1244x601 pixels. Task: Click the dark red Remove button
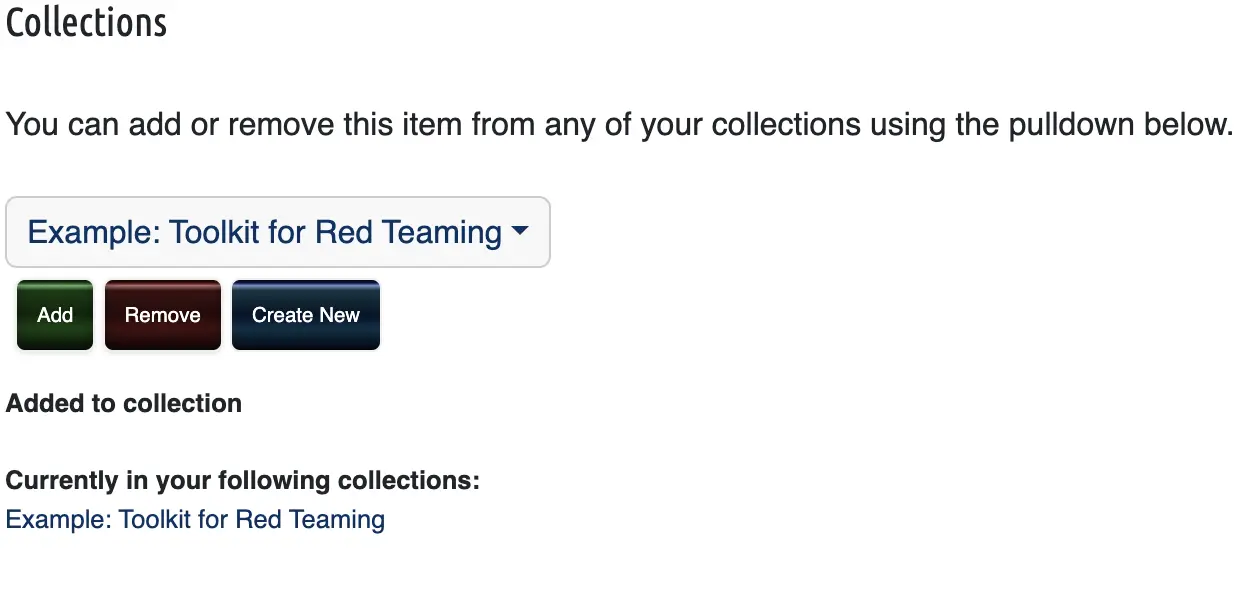[x=163, y=315]
